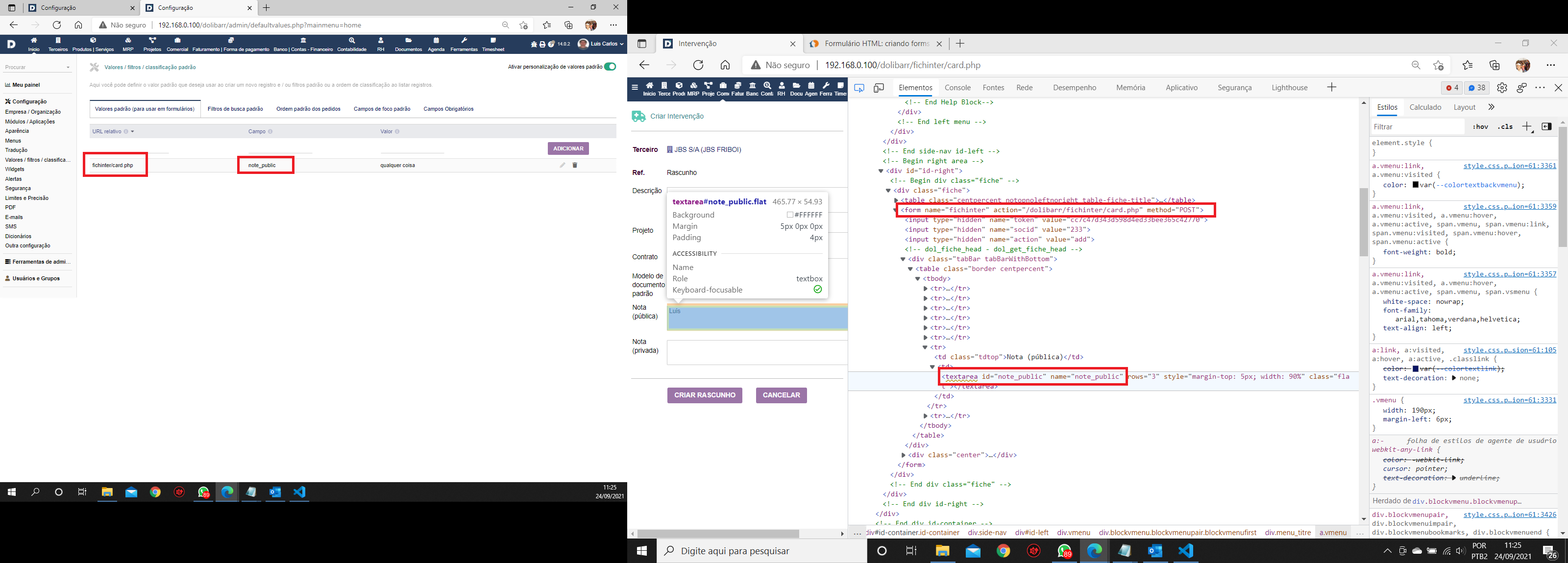Image resolution: width=1568 pixels, height=563 pixels.
Task: Collapse the form fichinter node
Action: pyautogui.click(x=895, y=210)
